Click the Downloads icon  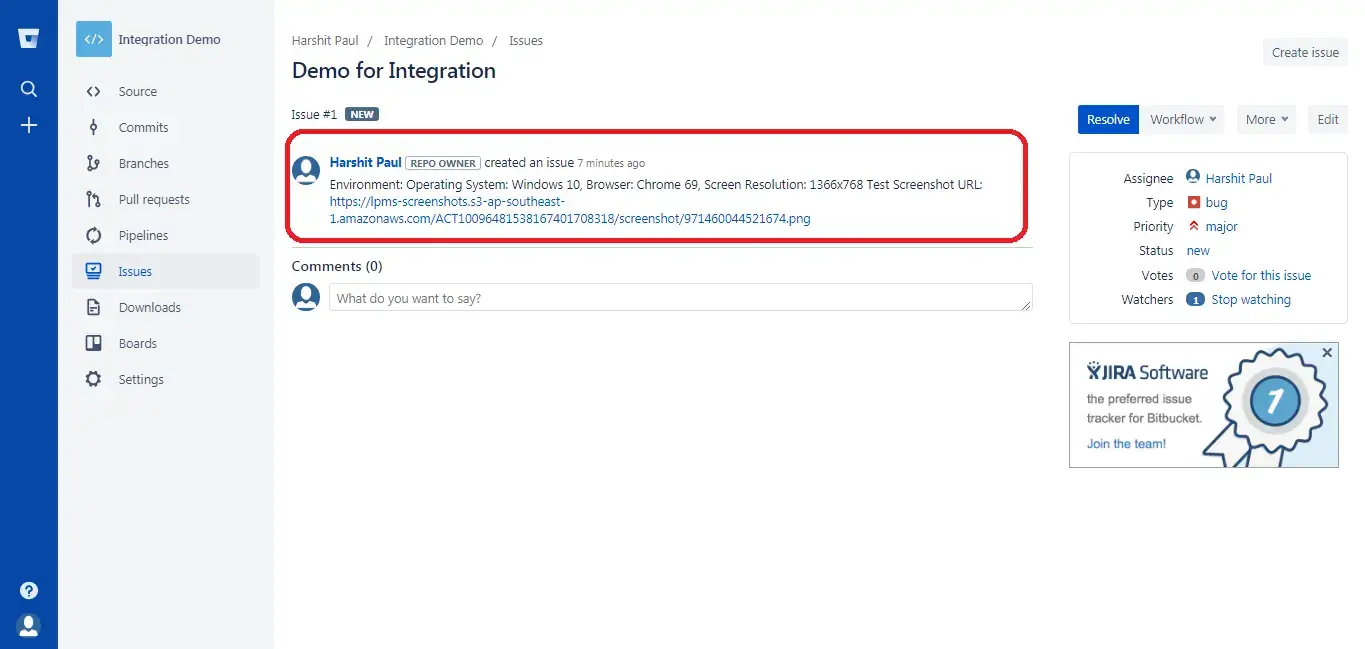coord(94,307)
